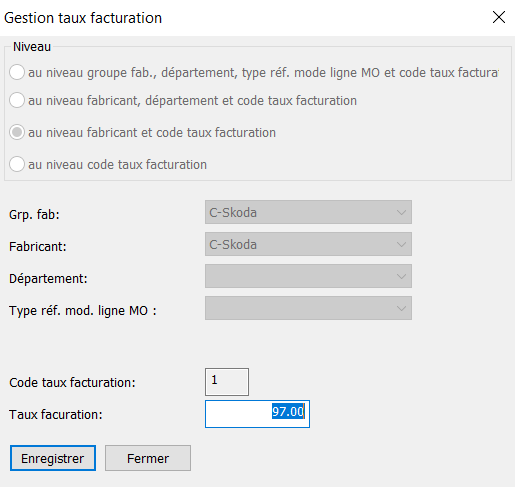Open the Département dropdown list
Screen dimensions: 515x487
point(308,276)
